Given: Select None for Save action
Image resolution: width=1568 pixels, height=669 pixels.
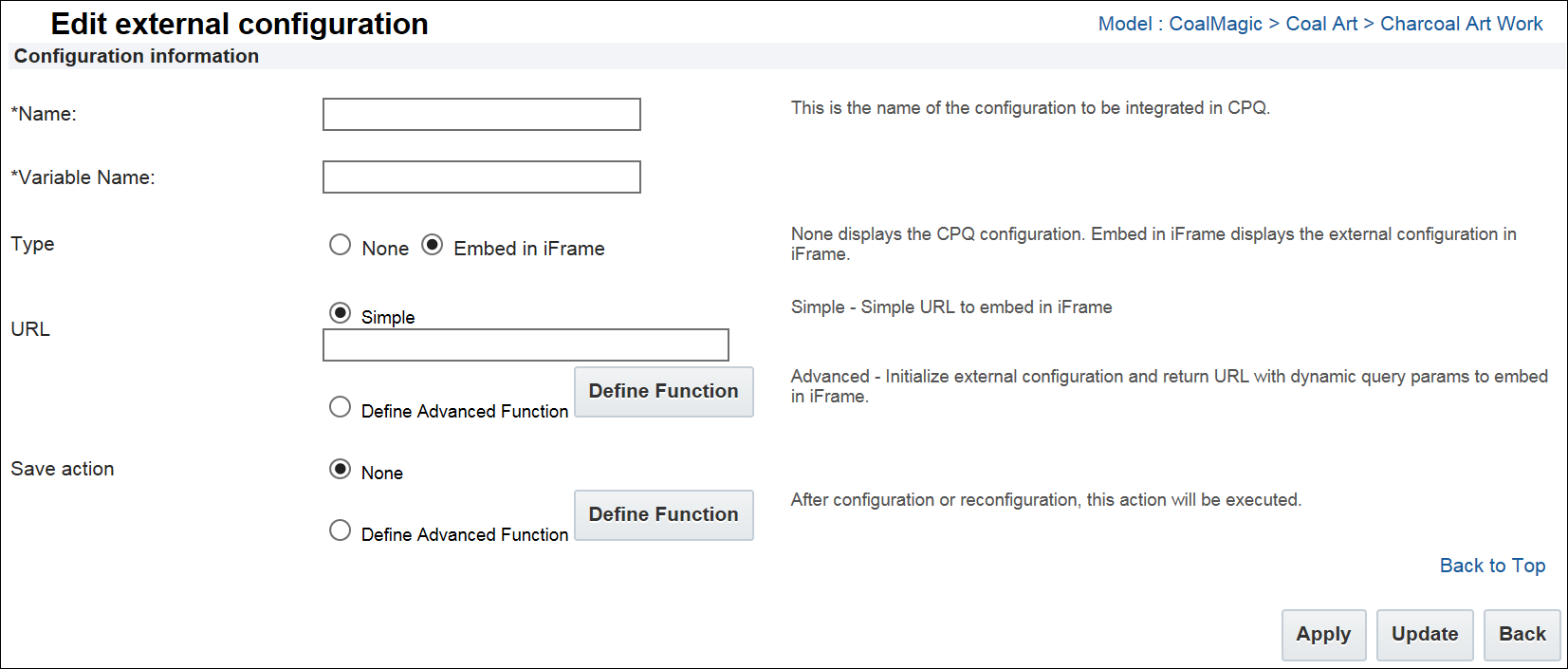Looking at the screenshot, I should point(340,469).
